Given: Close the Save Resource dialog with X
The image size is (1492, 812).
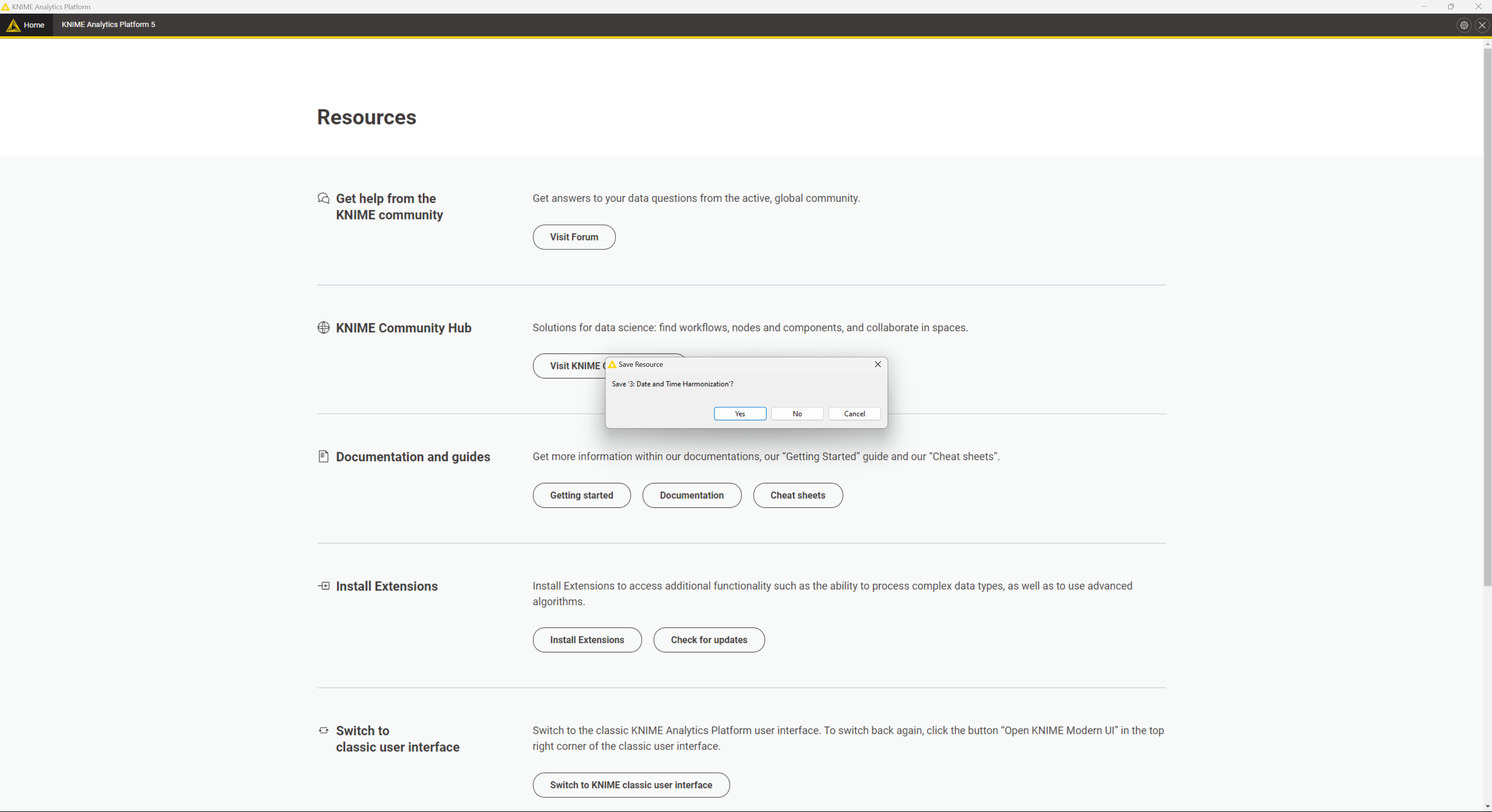Looking at the screenshot, I should (877, 364).
